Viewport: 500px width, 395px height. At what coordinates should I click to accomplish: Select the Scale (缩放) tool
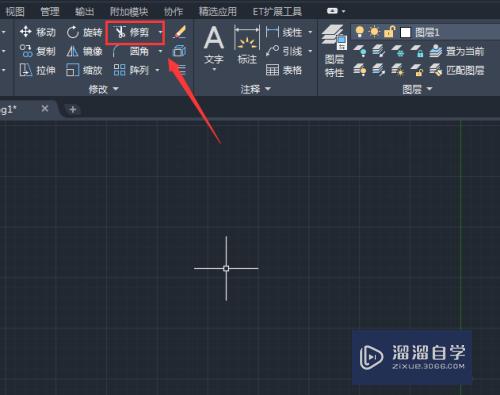click(x=84, y=70)
